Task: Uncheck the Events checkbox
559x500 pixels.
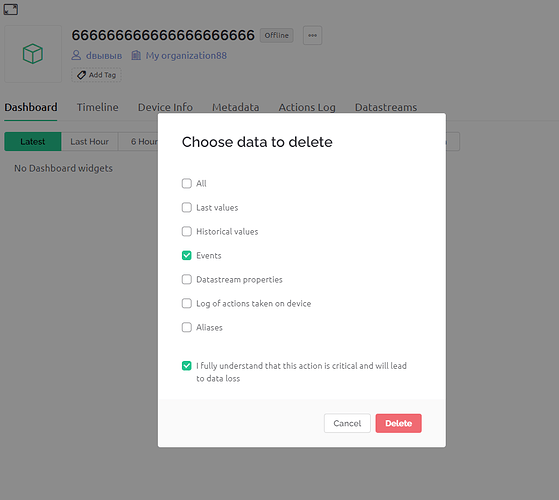Action: (x=186, y=255)
